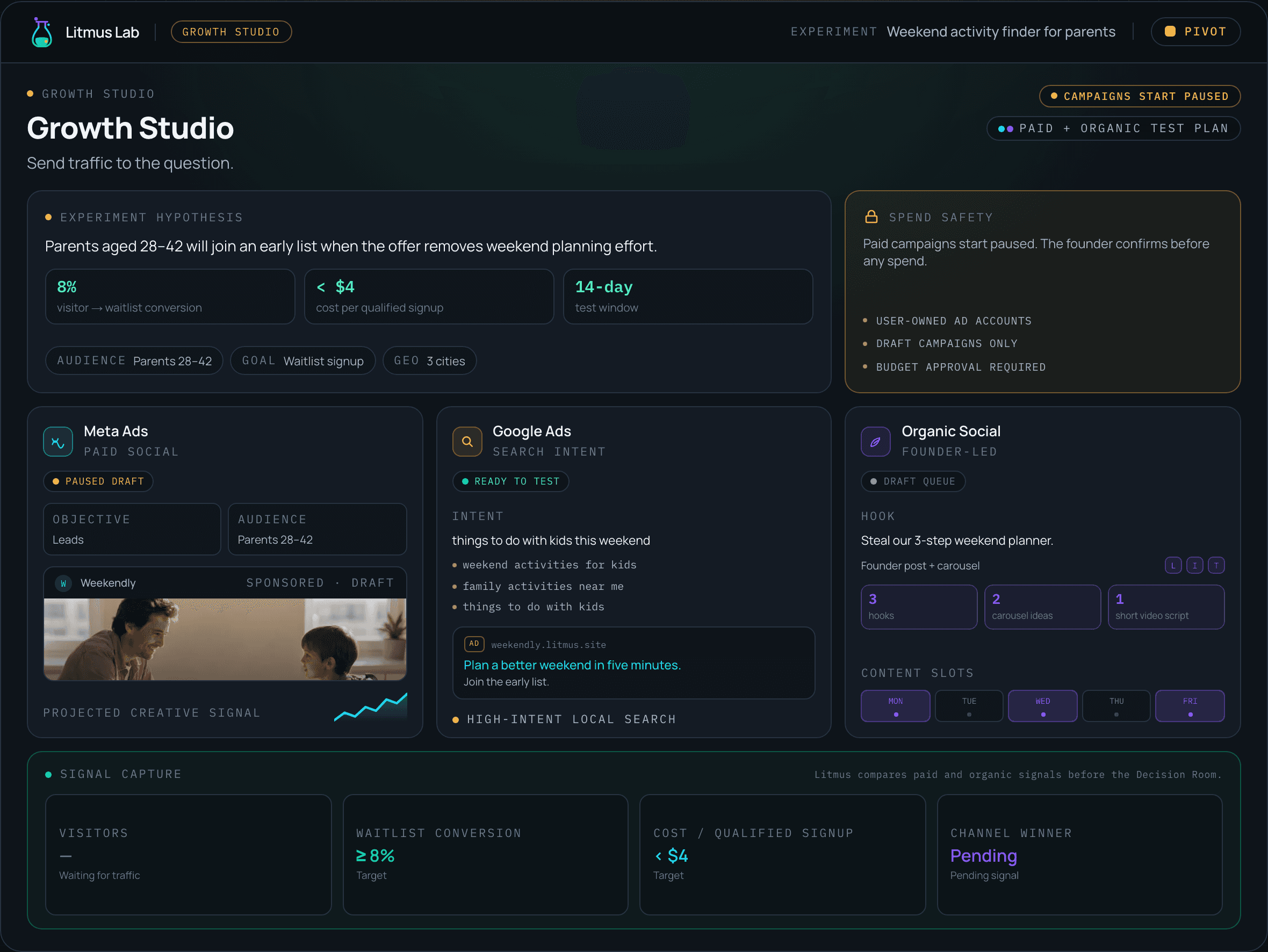
Task: Click the Meta Ads channel icon
Action: pos(58,441)
